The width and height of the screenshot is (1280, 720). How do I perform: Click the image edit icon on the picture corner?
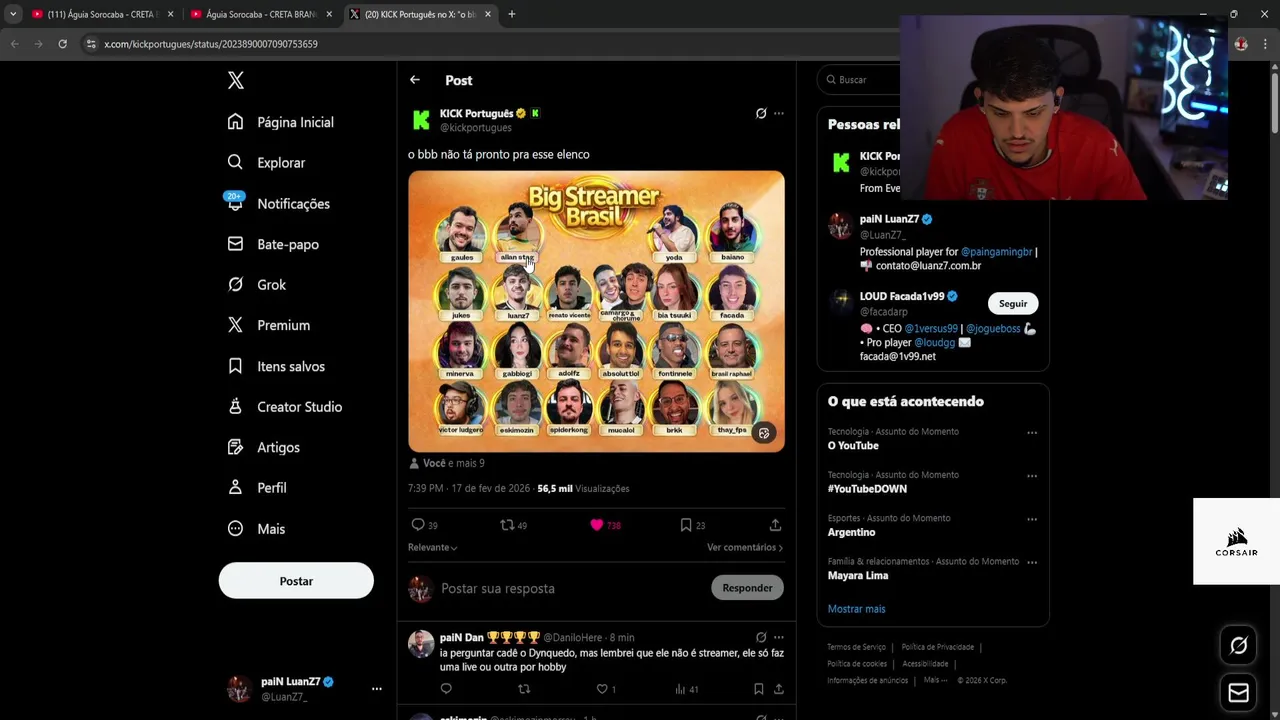click(764, 433)
